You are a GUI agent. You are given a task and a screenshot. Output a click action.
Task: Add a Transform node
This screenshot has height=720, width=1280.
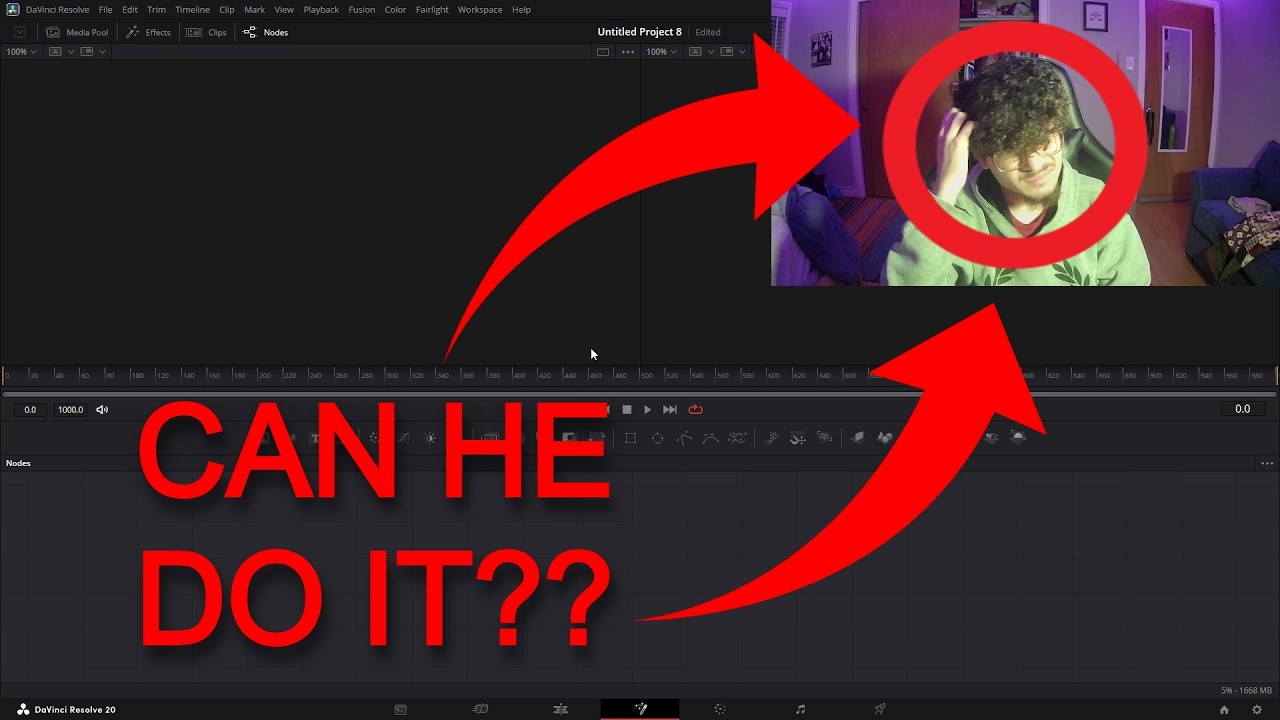[x=597, y=438]
